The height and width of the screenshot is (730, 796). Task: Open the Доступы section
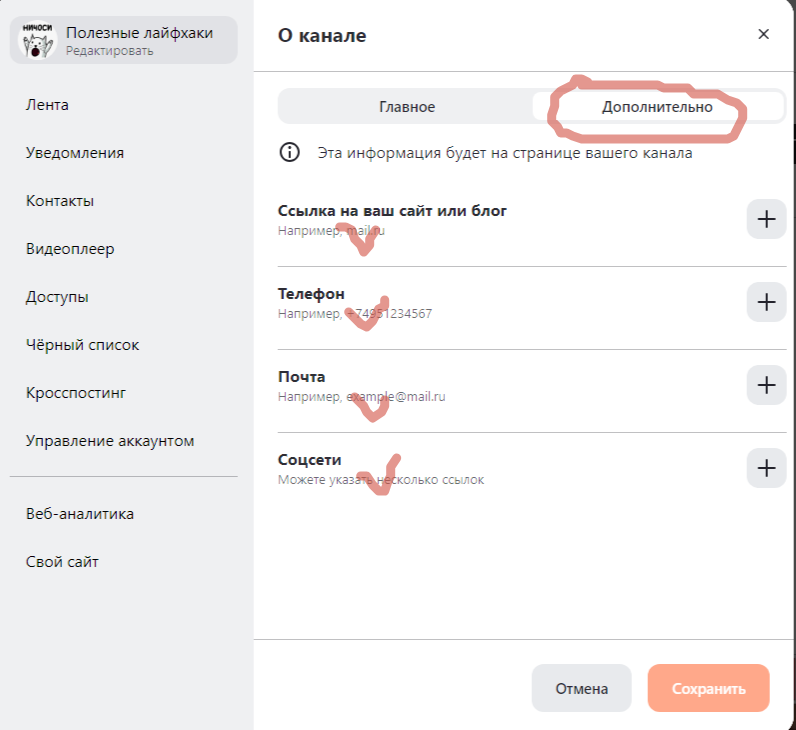click(57, 297)
